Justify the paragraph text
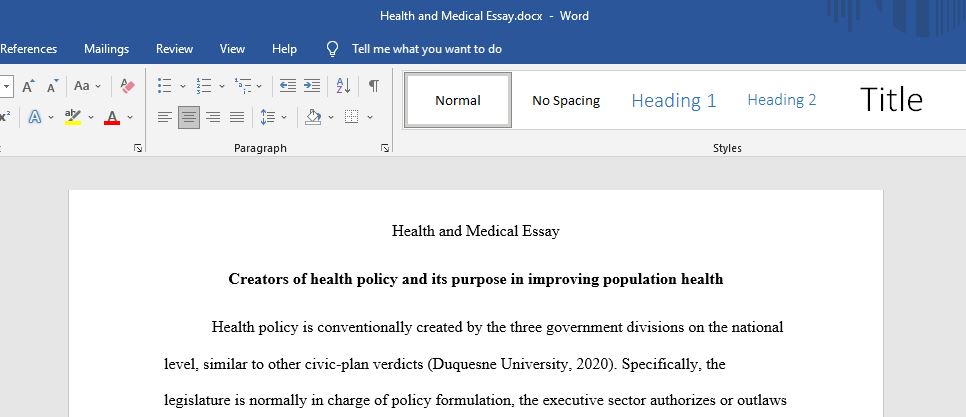The image size is (966, 417). pyautogui.click(x=237, y=116)
